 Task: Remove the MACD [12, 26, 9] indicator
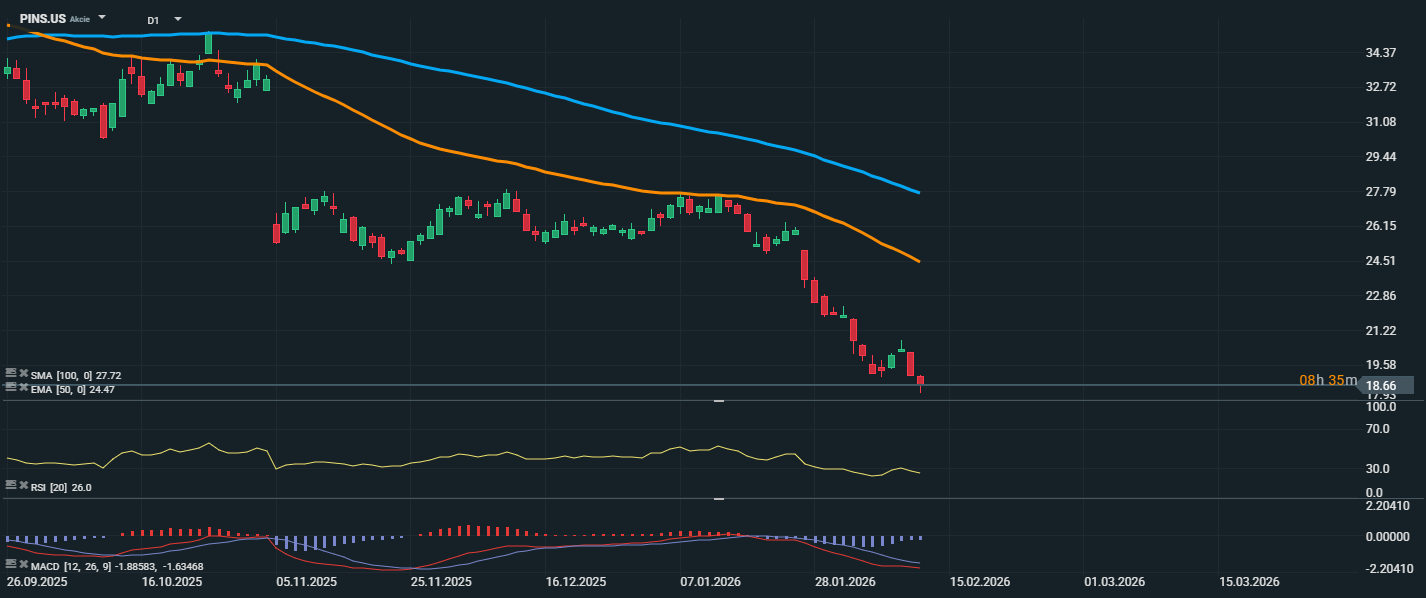(23, 565)
